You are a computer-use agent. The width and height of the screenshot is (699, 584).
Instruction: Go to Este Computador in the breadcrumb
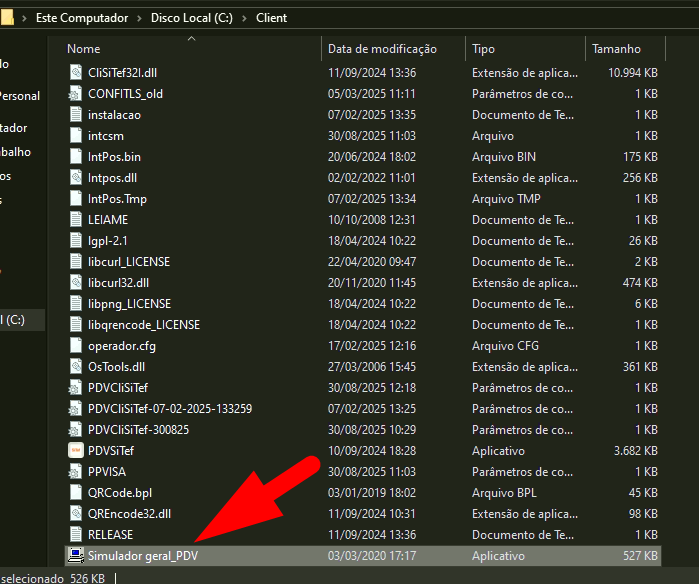pos(82,18)
